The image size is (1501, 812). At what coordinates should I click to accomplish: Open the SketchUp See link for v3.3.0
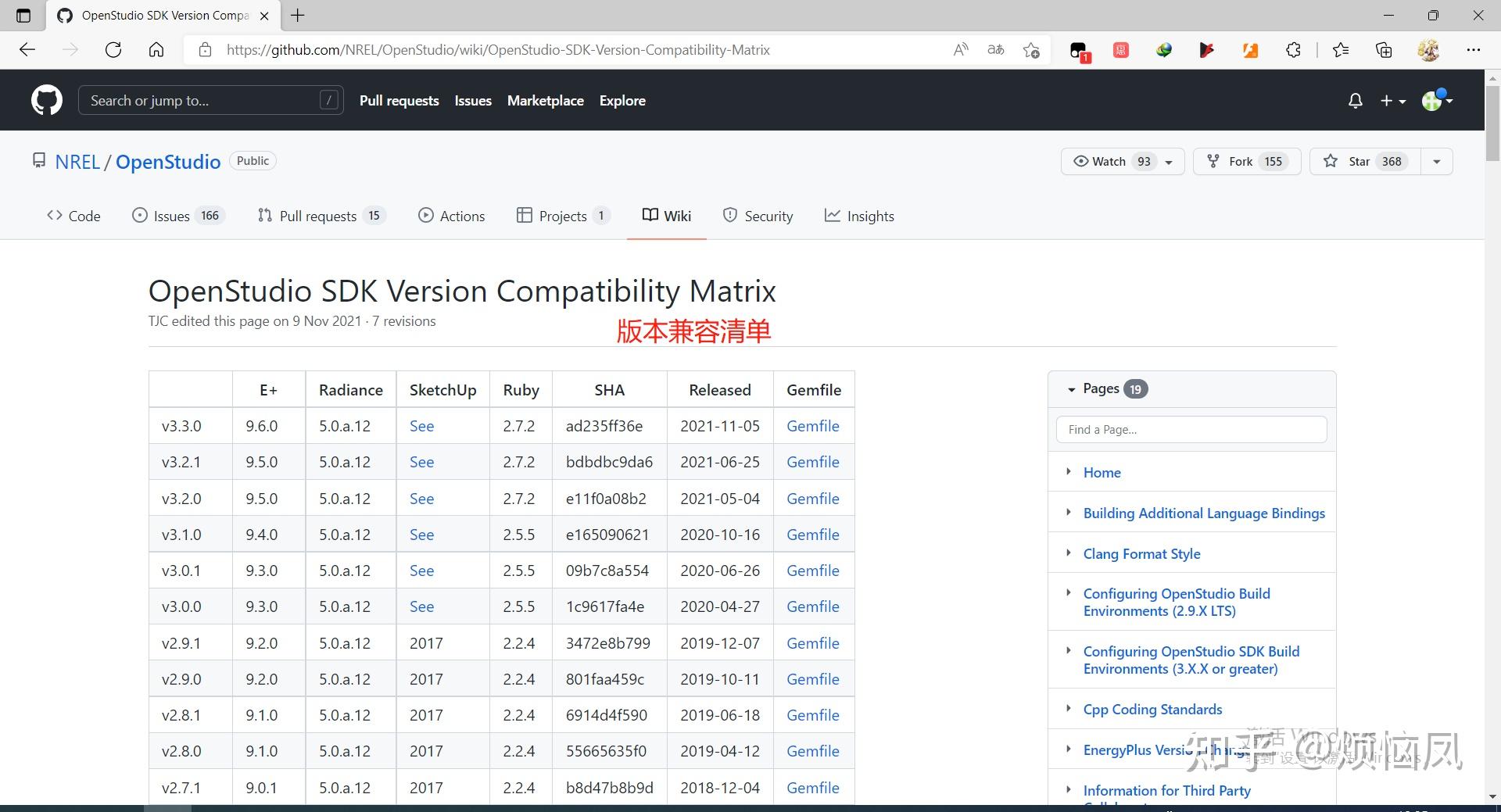(421, 426)
